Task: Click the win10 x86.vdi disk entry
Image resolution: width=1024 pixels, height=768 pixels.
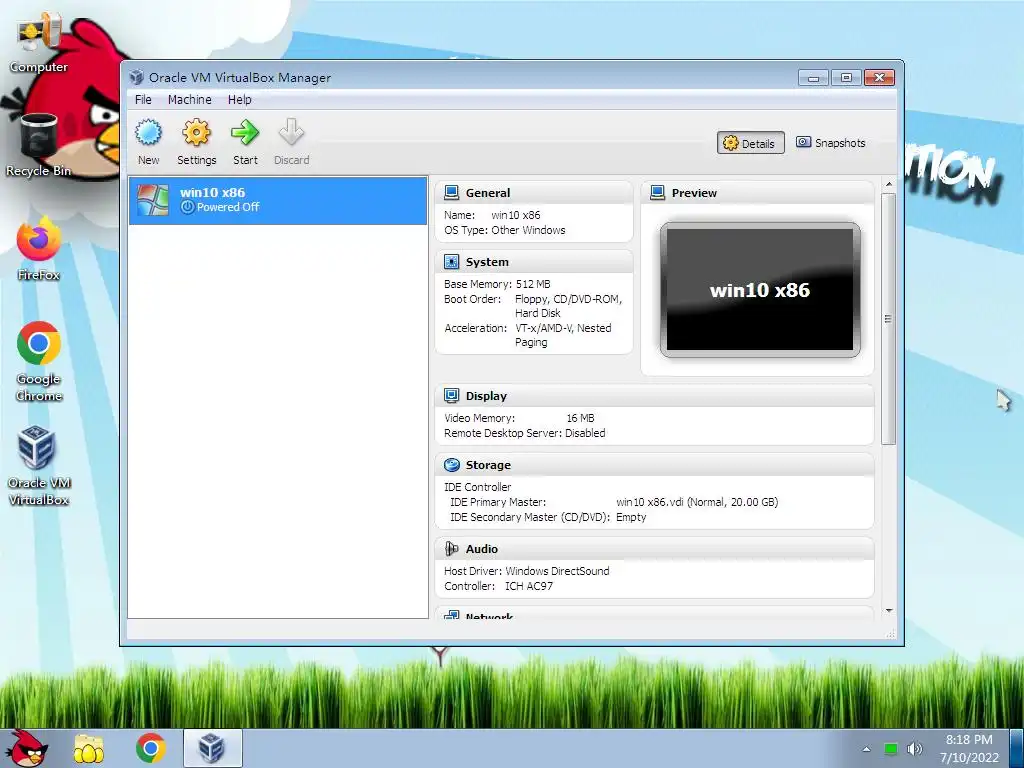Action: coord(697,502)
